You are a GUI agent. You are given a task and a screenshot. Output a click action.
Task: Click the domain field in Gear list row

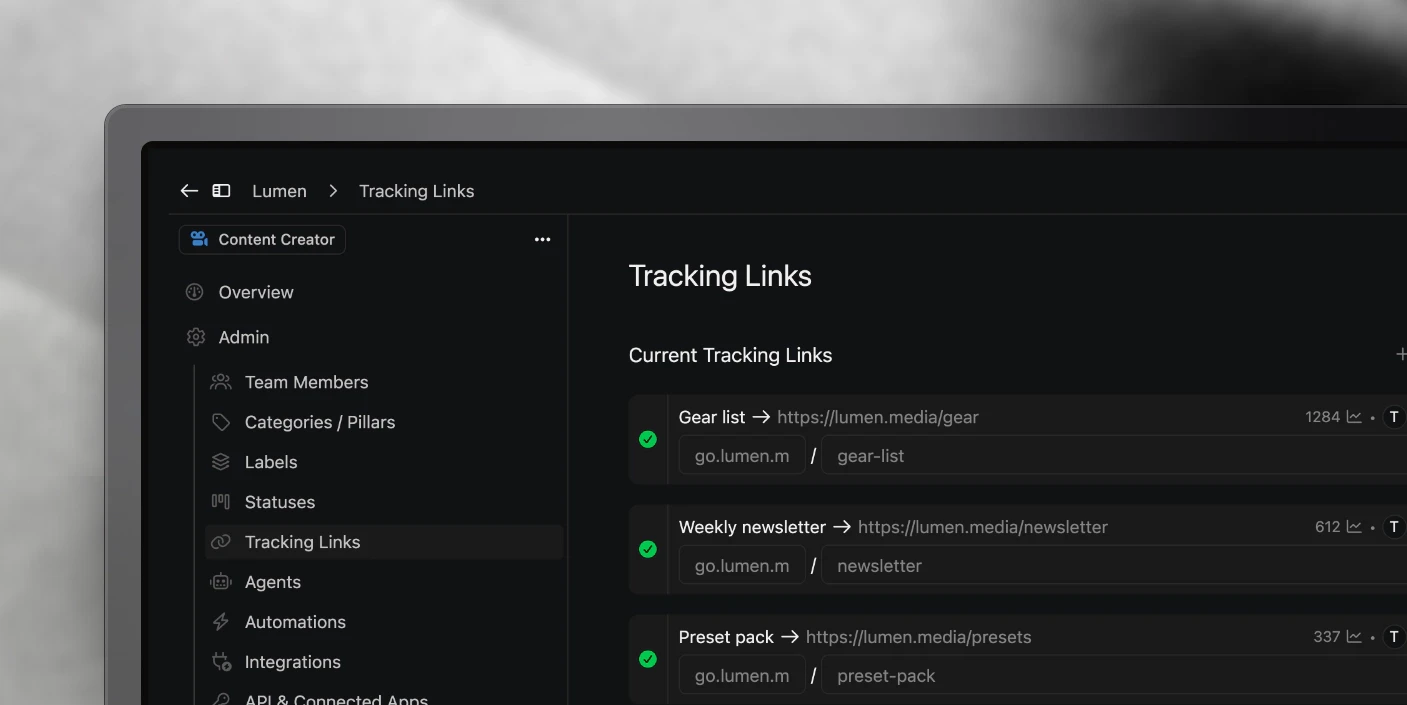(x=742, y=456)
